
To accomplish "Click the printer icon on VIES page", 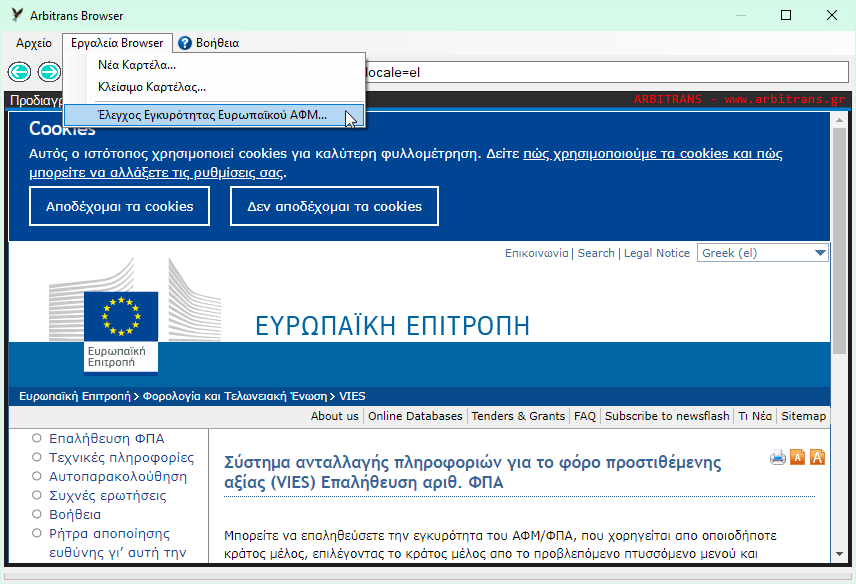I will (x=778, y=457).
